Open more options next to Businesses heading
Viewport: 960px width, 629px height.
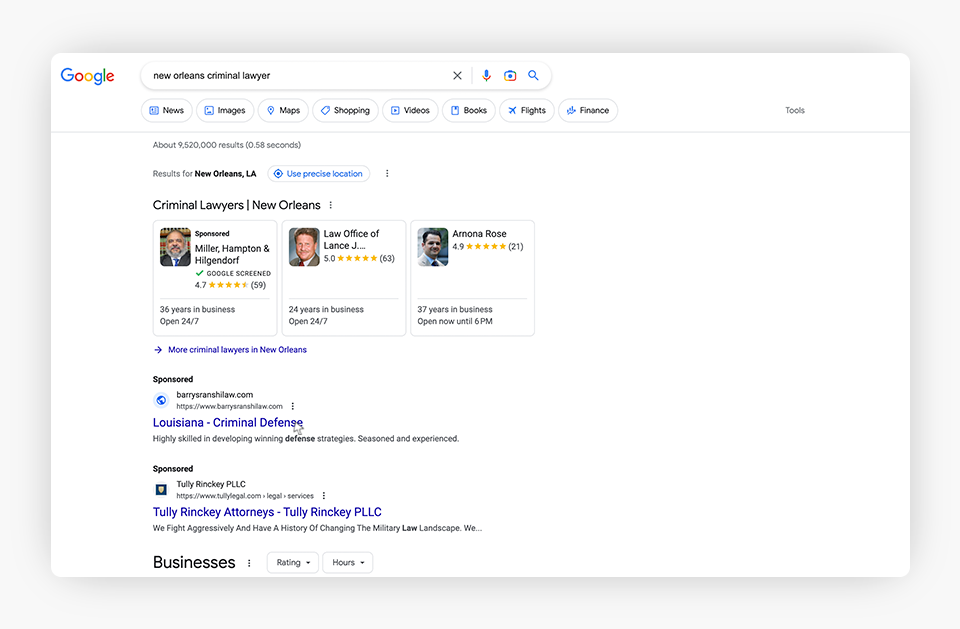249,563
